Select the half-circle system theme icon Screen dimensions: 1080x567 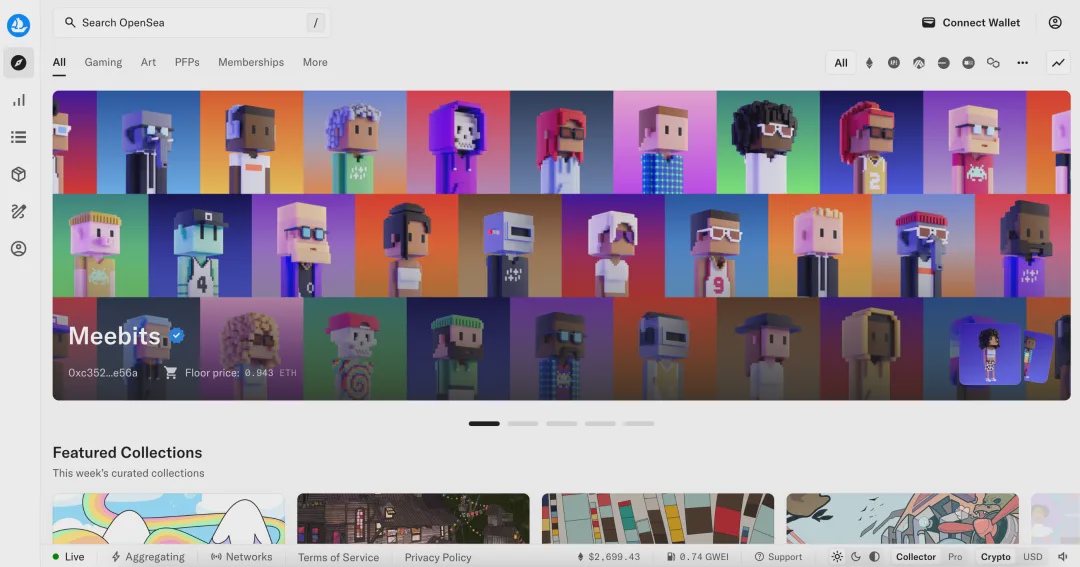pos(874,557)
